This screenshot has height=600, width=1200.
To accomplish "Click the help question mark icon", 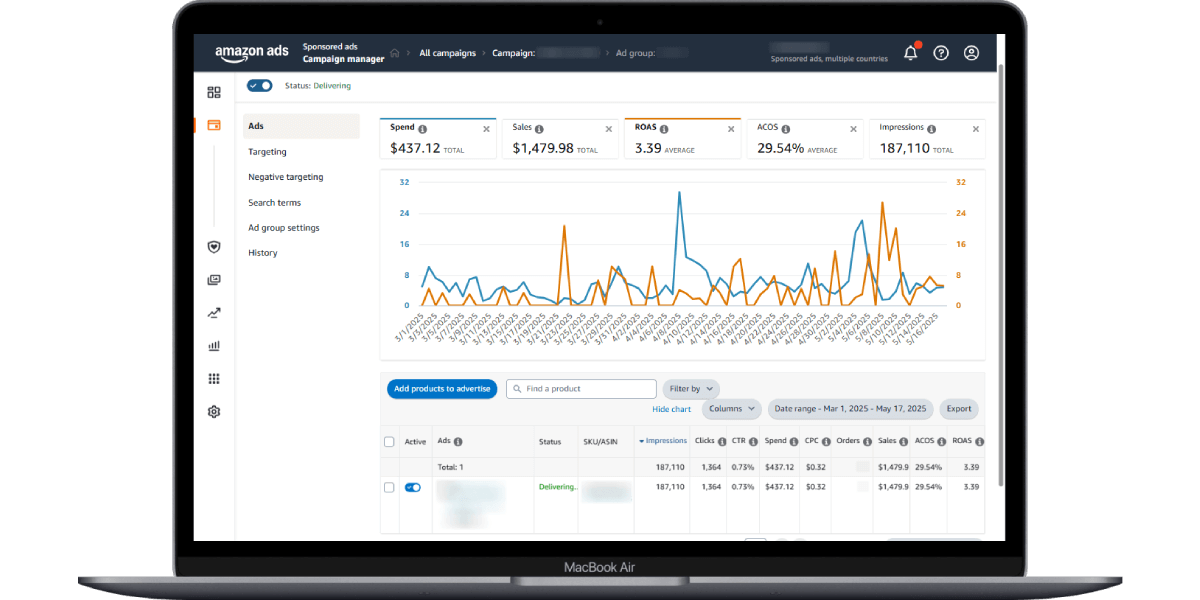I will pos(941,53).
